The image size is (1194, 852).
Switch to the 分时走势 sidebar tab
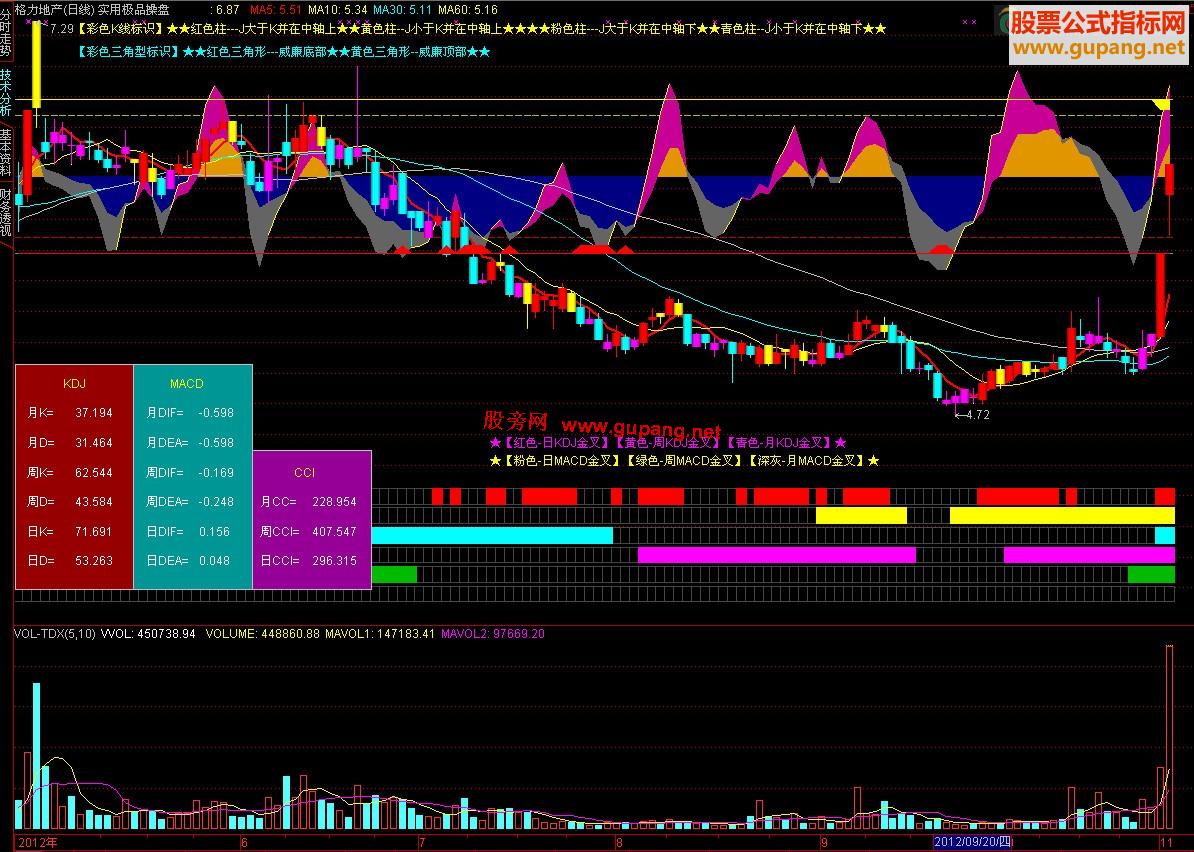point(6,33)
